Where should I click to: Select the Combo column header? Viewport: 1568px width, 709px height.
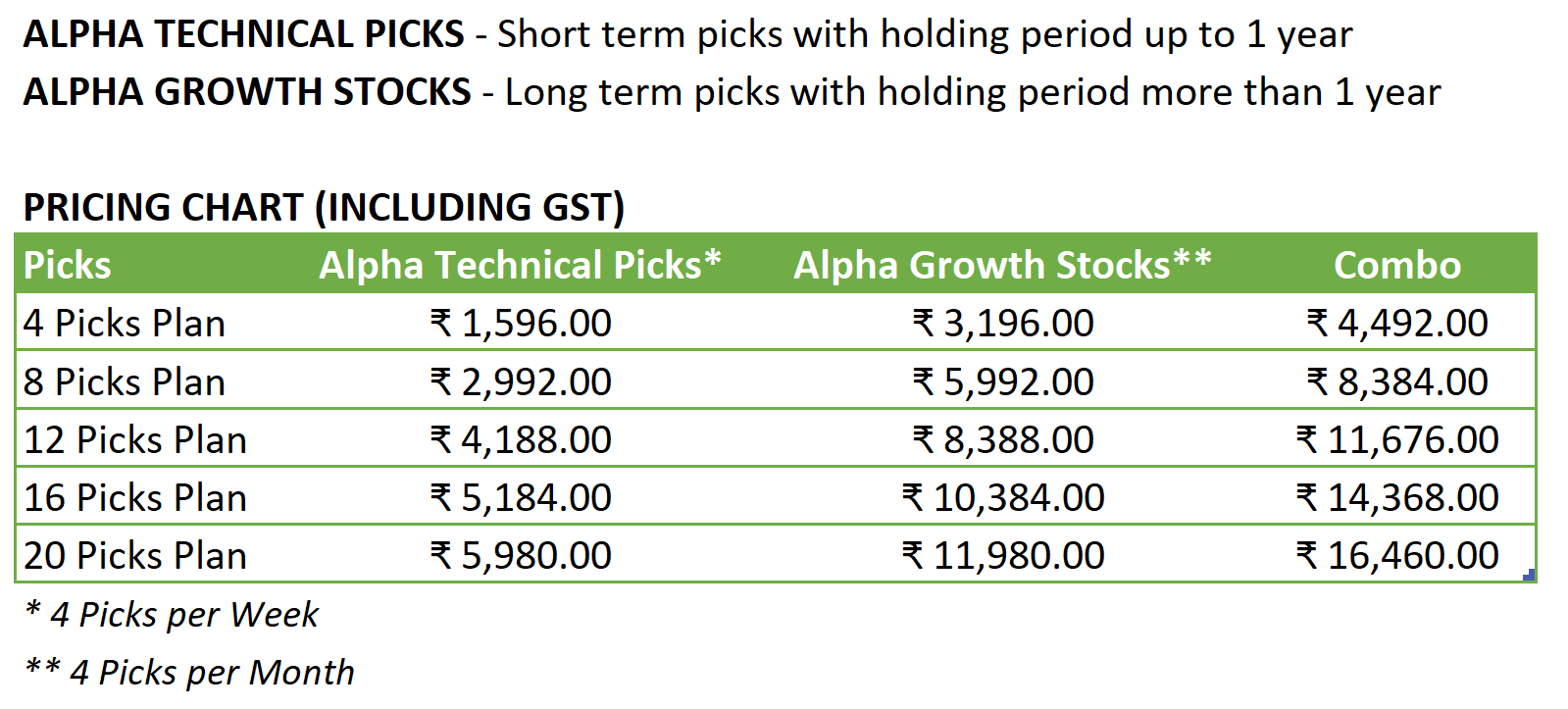tap(1396, 266)
